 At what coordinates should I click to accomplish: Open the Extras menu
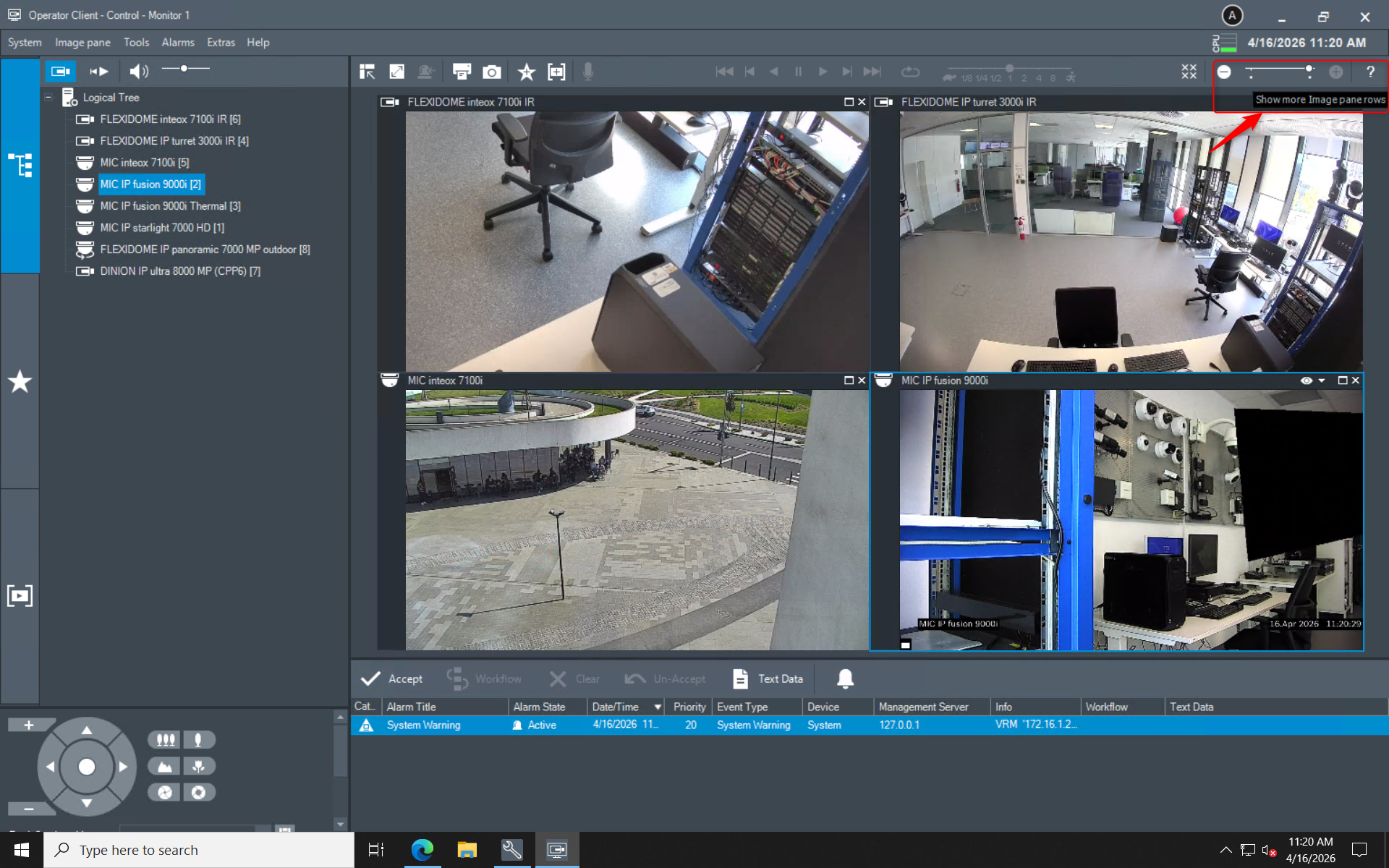(221, 43)
